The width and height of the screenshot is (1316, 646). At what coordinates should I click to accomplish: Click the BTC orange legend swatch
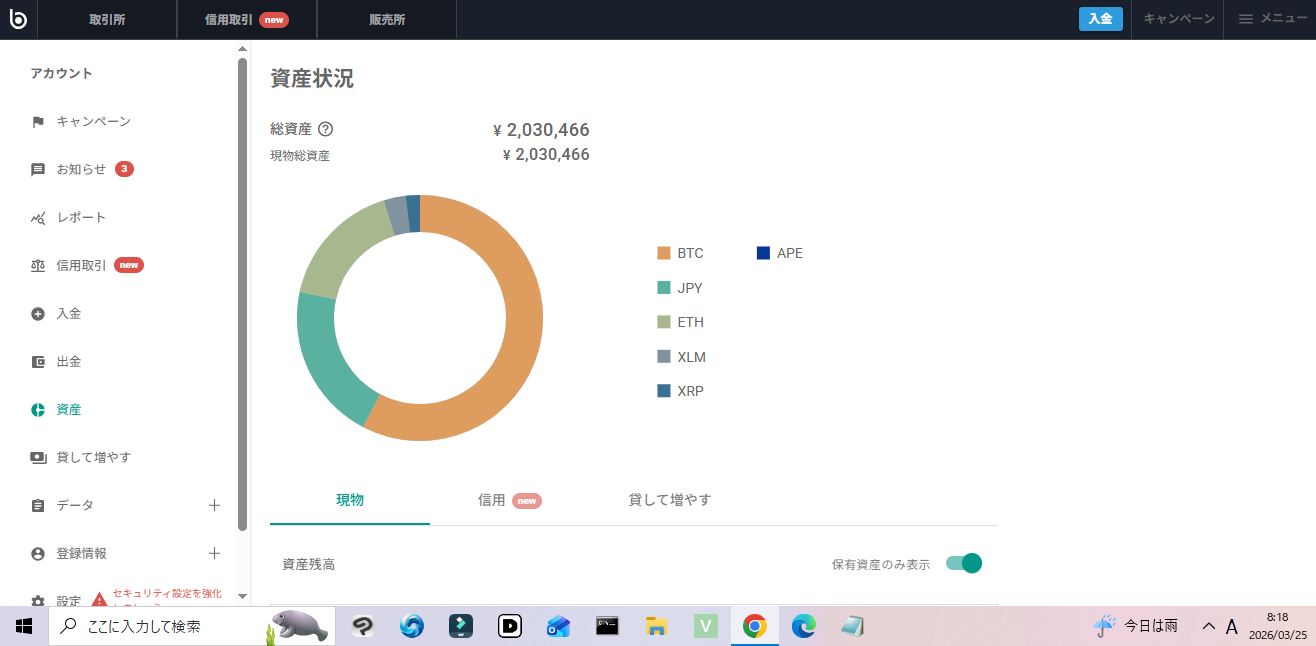click(664, 253)
